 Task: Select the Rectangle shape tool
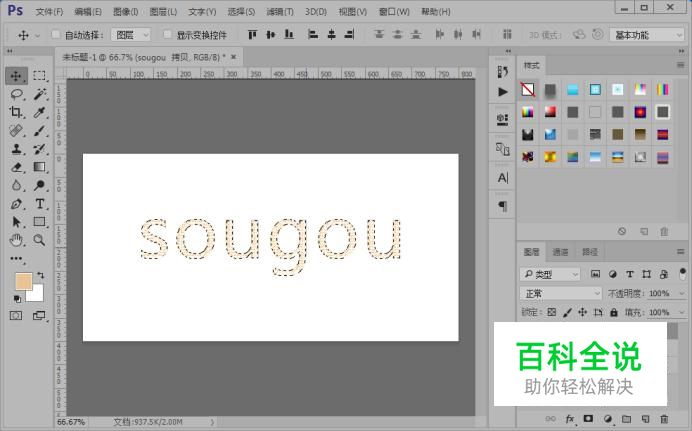coord(40,222)
